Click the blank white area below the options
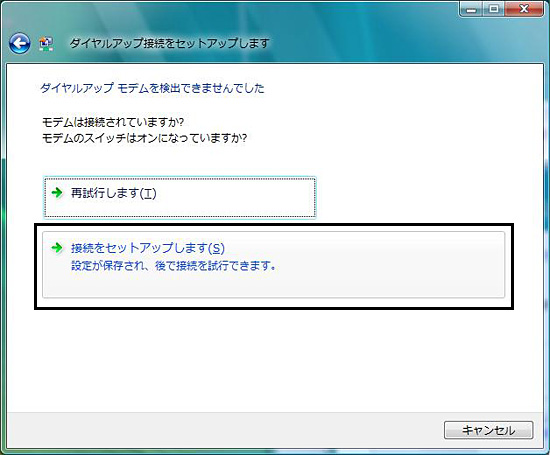Image resolution: width=550 pixels, height=455 pixels. click(x=274, y=358)
